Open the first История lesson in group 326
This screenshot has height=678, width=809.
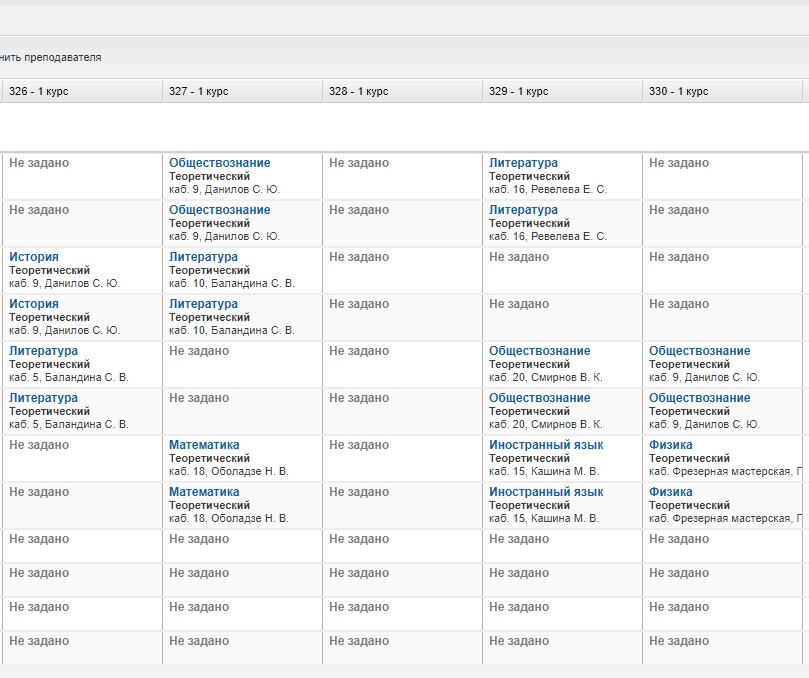34,257
